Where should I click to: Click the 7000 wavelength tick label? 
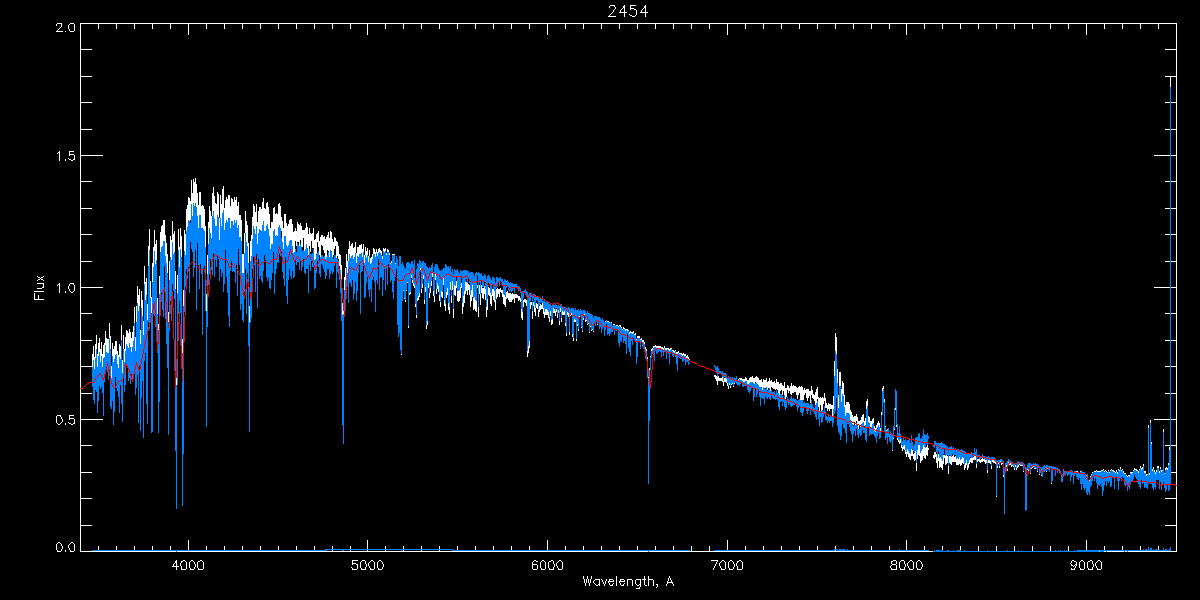727,565
